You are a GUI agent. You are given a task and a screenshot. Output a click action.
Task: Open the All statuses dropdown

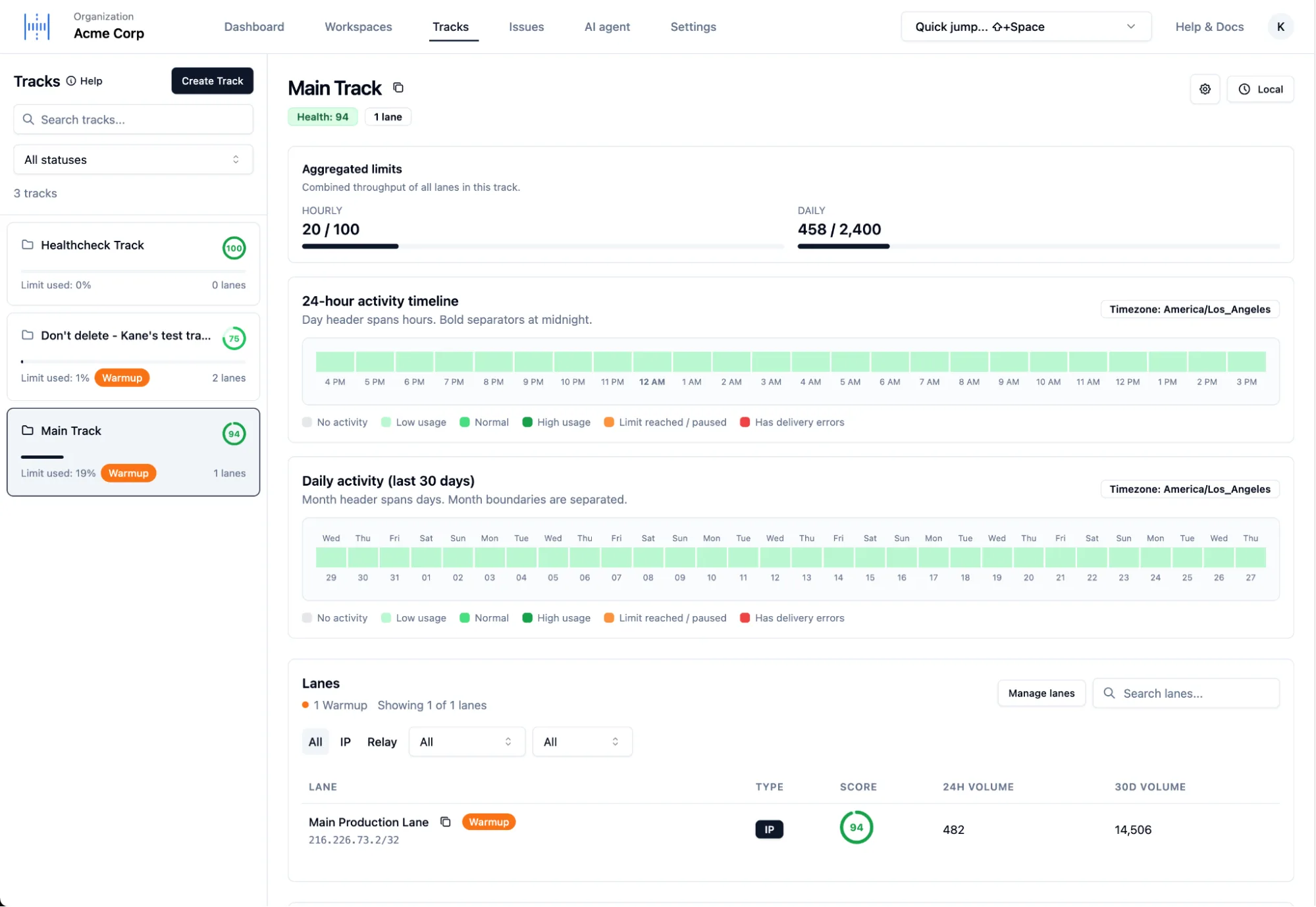coord(133,160)
